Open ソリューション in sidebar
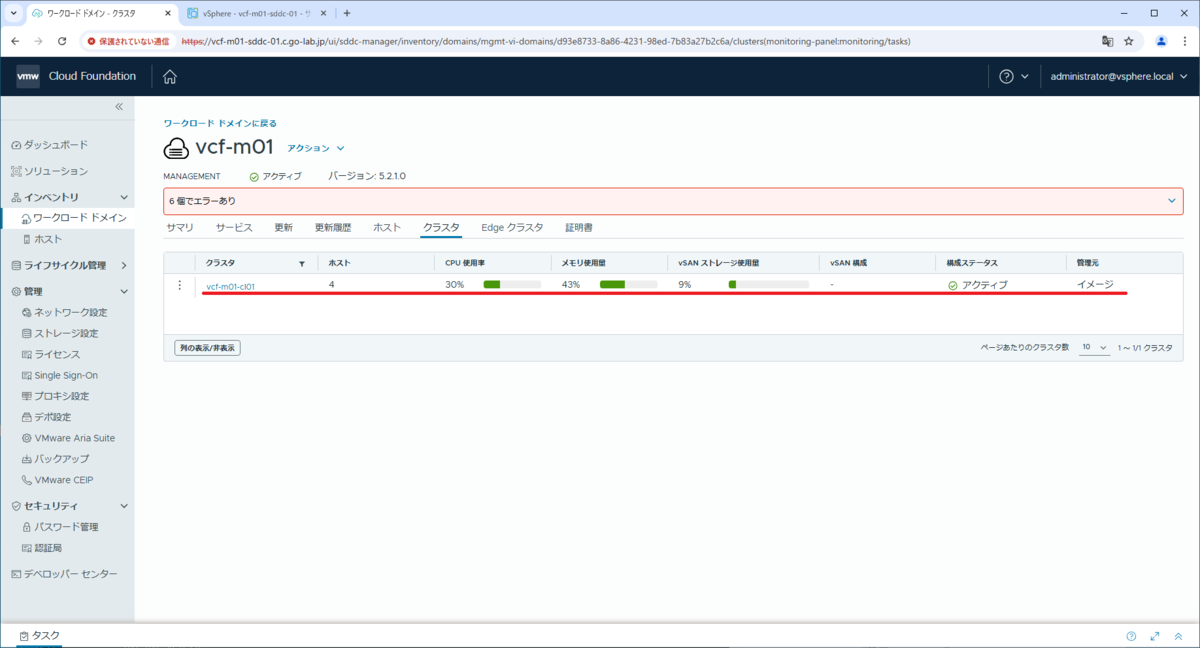 pos(49,171)
